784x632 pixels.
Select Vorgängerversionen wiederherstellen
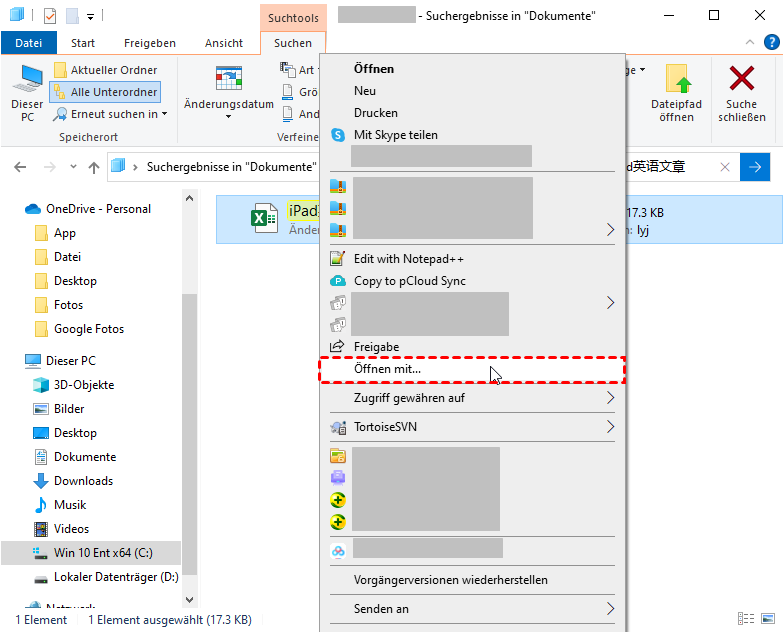click(x=450, y=580)
